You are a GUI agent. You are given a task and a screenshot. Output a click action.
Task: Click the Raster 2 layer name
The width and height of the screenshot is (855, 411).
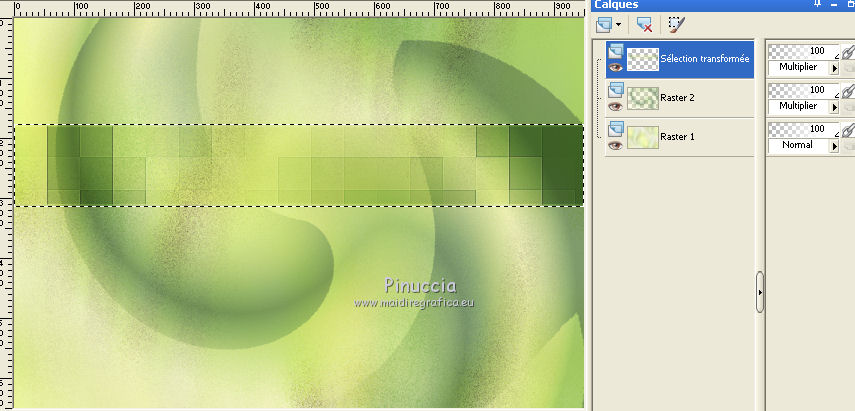677,98
